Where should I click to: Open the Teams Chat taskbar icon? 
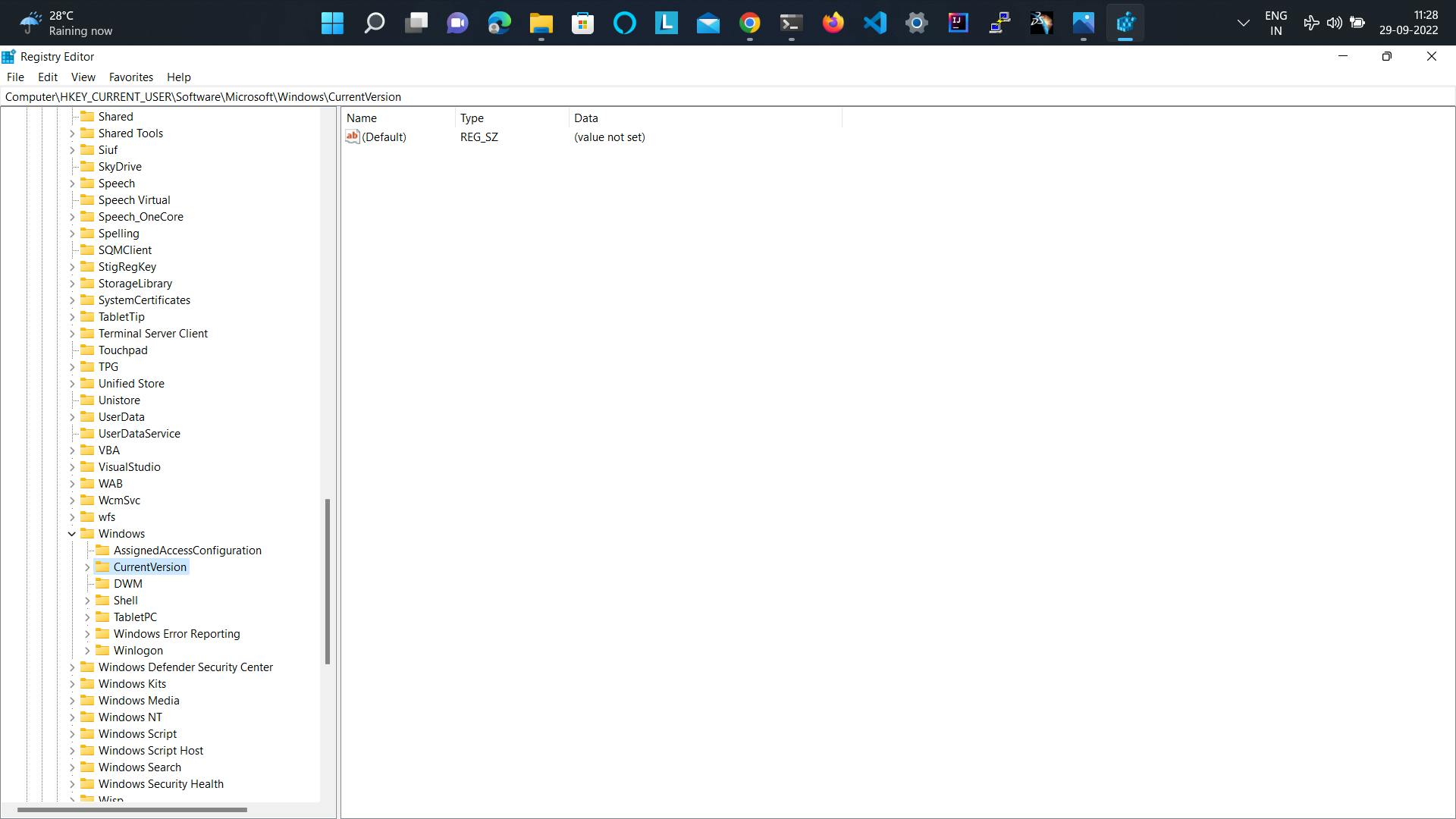[457, 23]
